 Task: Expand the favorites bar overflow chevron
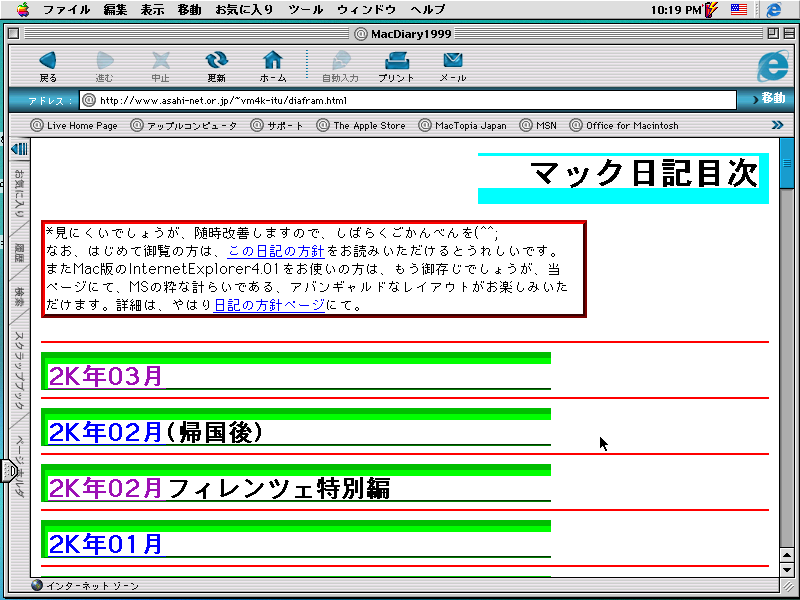click(777, 125)
